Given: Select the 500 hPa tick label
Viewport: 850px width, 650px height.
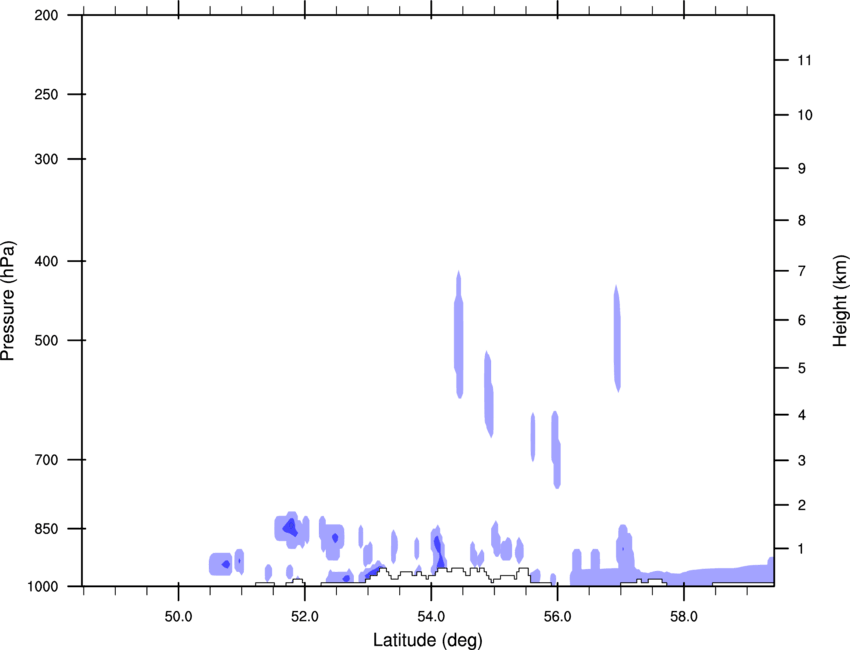Looking at the screenshot, I should (47, 340).
